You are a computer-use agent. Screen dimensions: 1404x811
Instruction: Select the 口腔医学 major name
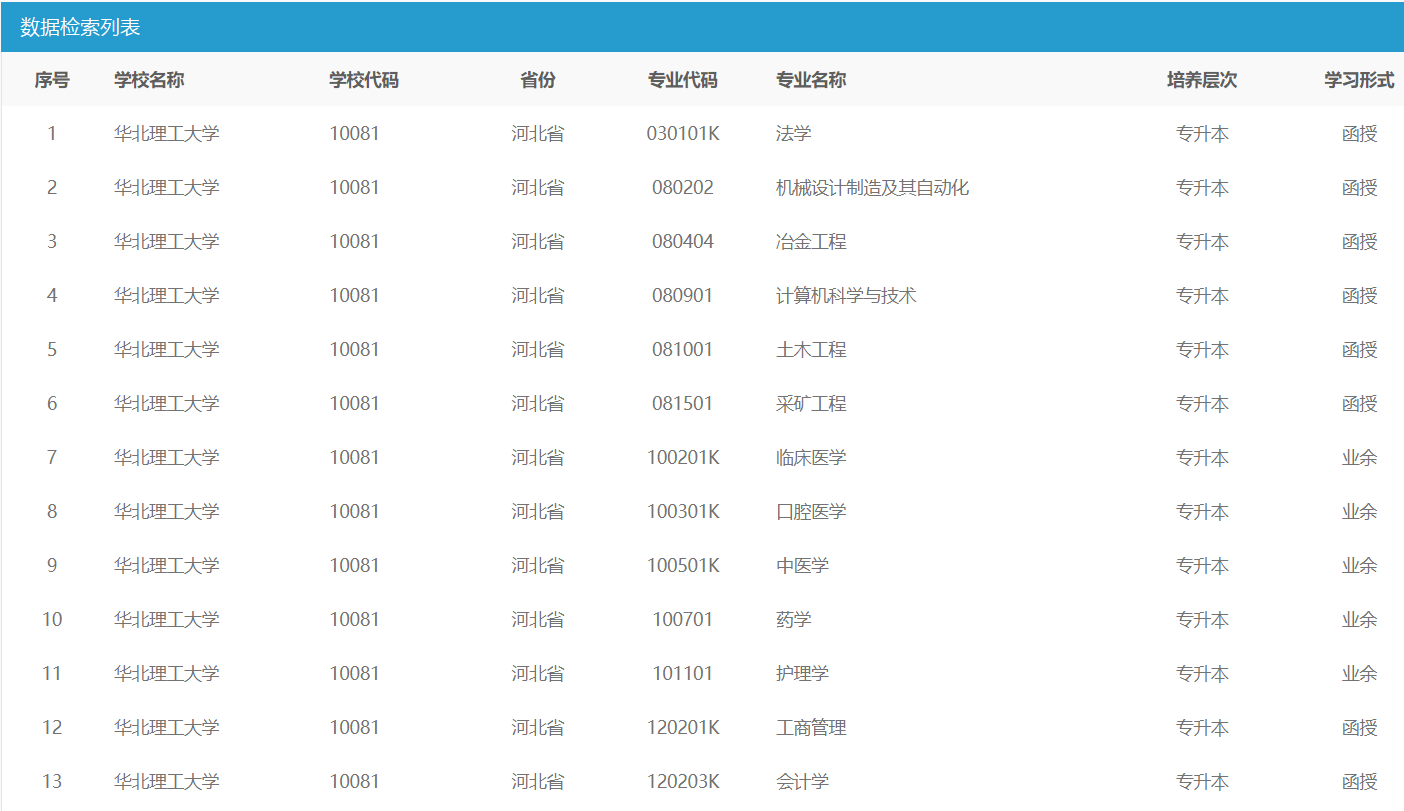811,512
